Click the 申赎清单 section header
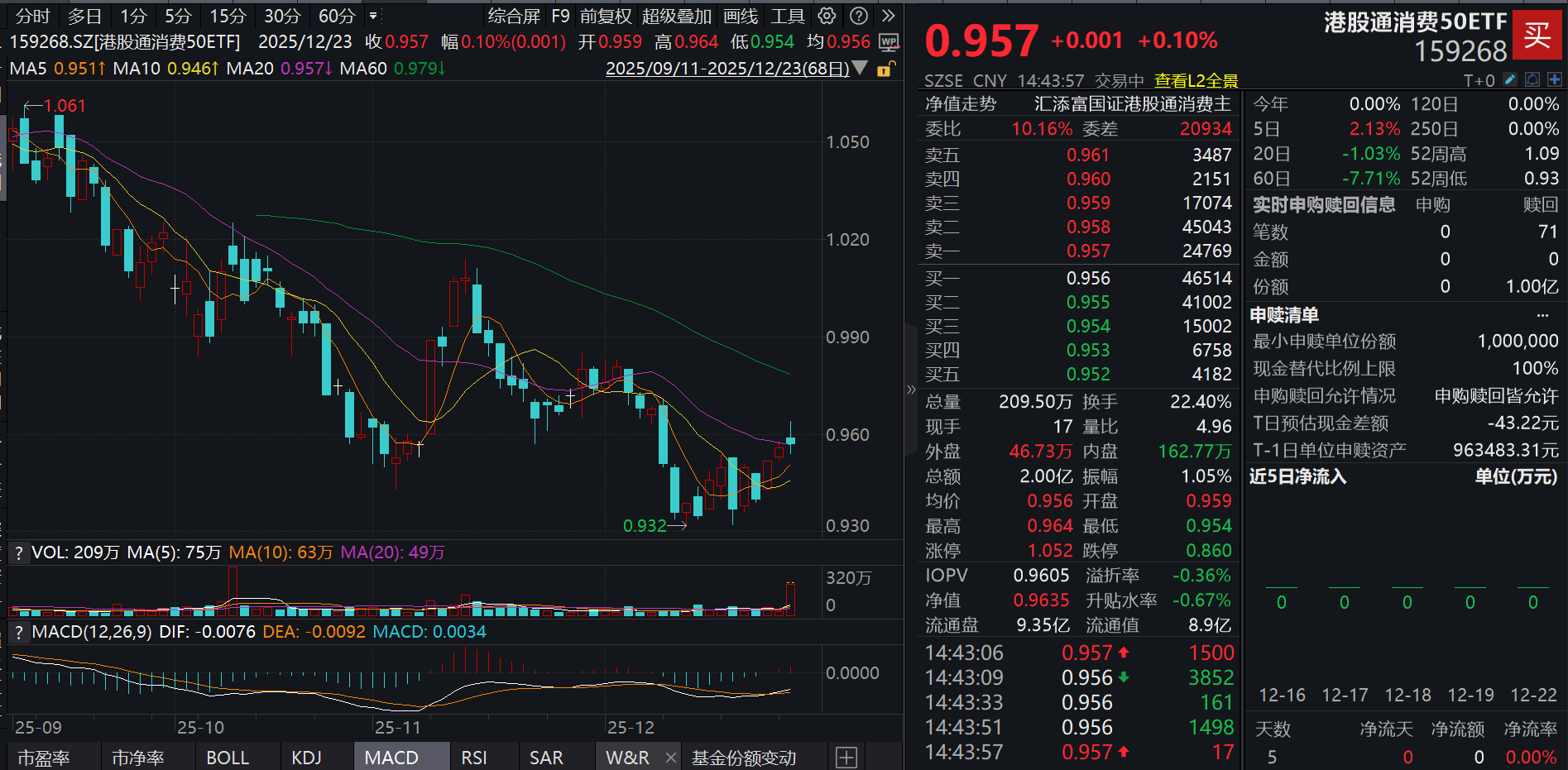 point(1284,315)
